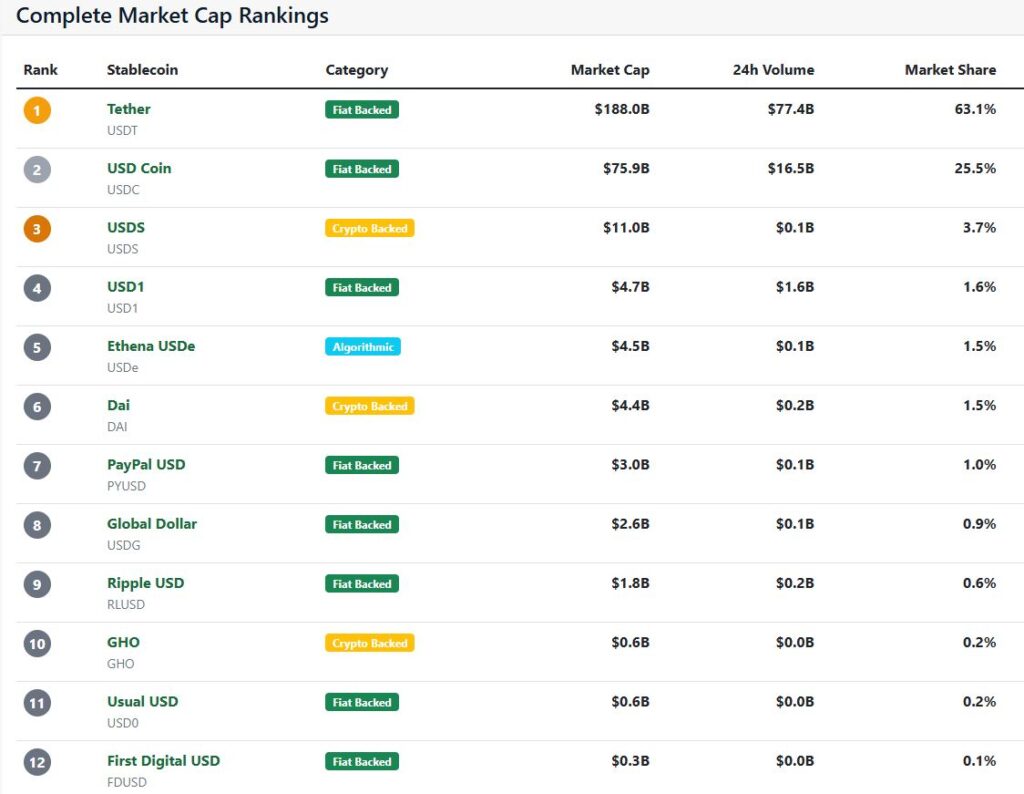Open the First Digital USD link
Image resolution: width=1024 pixels, height=794 pixels.
click(163, 761)
